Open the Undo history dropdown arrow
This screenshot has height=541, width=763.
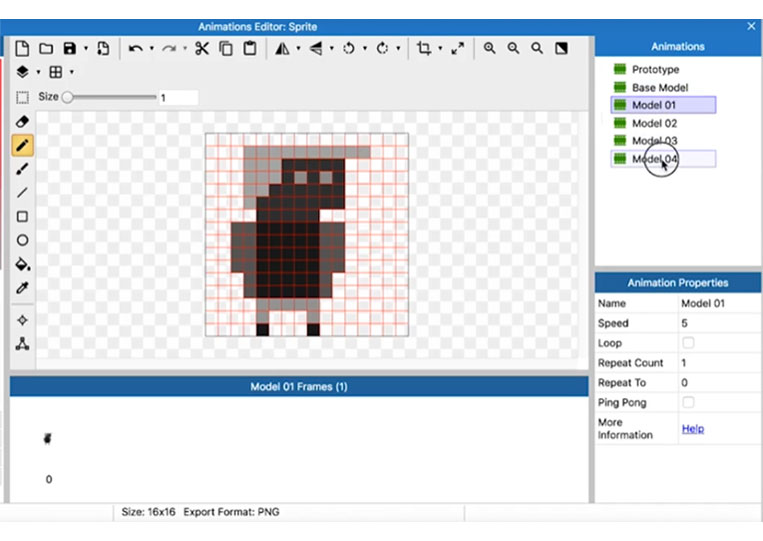pyautogui.click(x=152, y=48)
